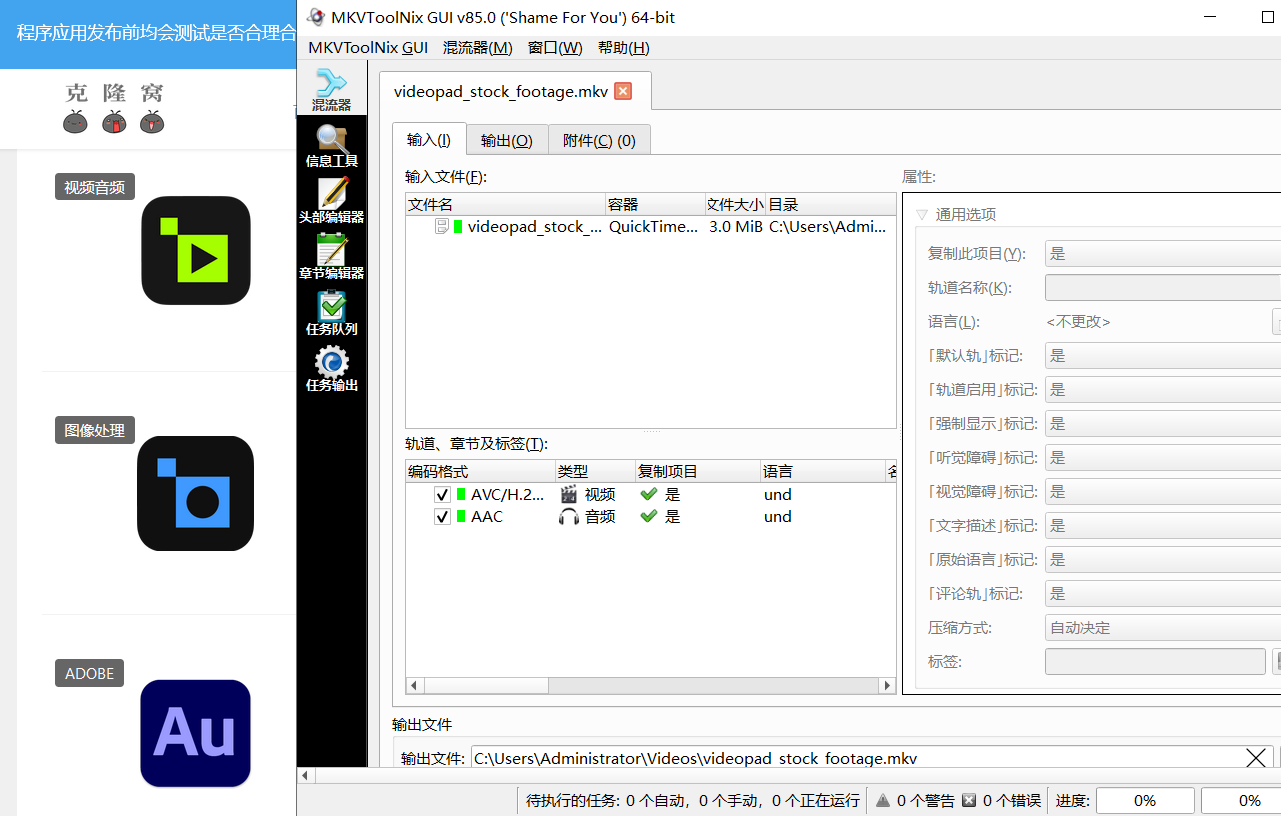Open the 信息工具 info tool
Image resolution: width=1281 pixels, height=816 pixels.
(x=331, y=146)
